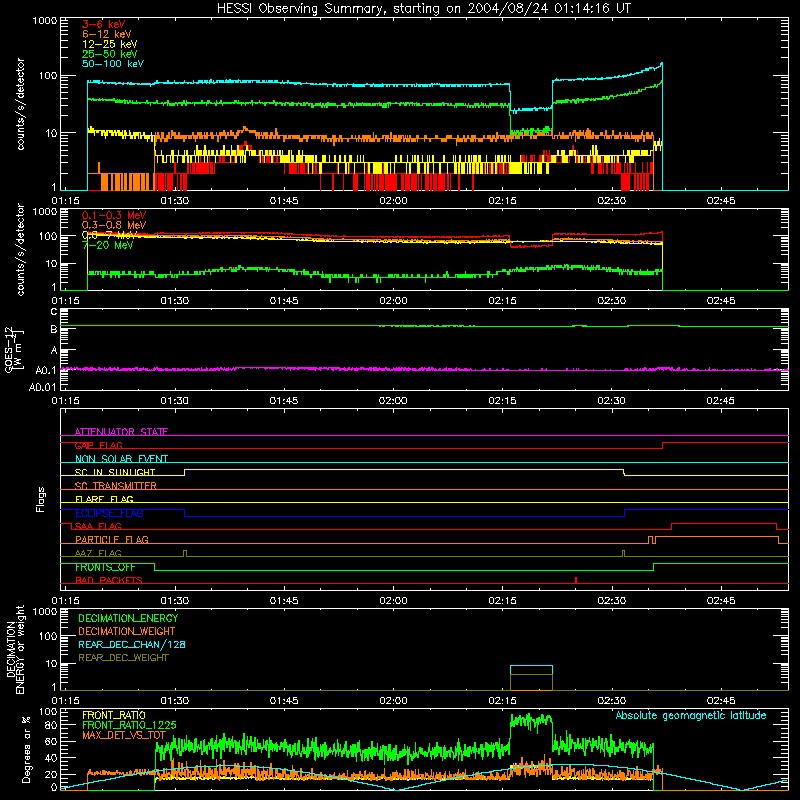800x800 pixels.
Task: Click the PARTICLE_FLAG label
Action: click(x=112, y=540)
